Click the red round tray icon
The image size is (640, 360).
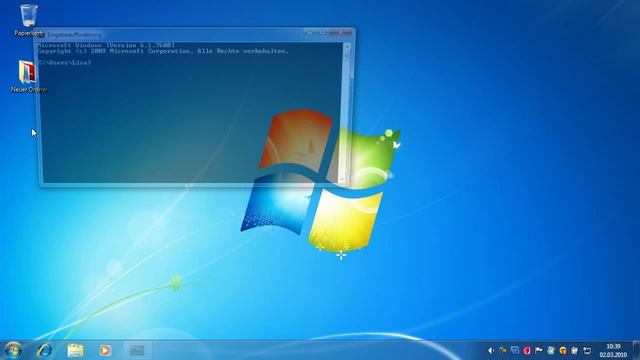[527, 350]
